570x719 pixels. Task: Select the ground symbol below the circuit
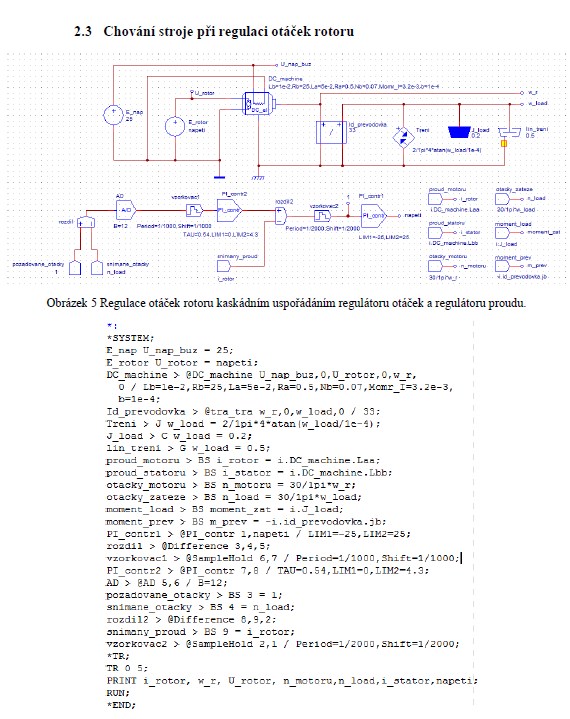click(220, 176)
